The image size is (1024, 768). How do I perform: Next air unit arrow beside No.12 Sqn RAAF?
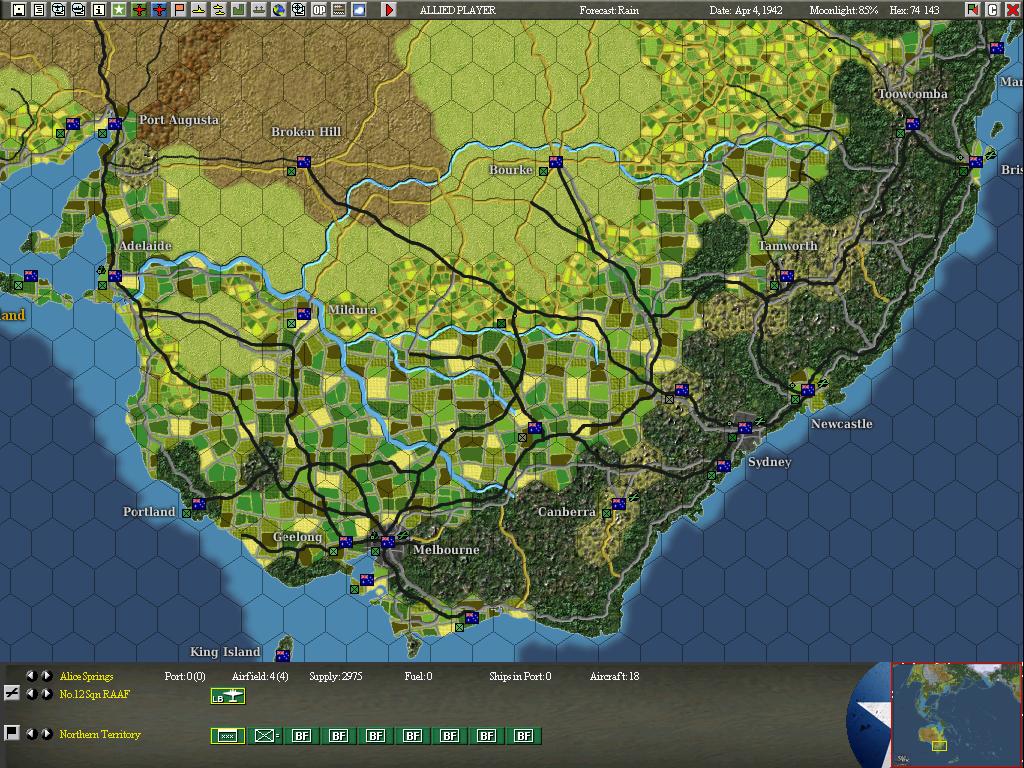click(46, 694)
